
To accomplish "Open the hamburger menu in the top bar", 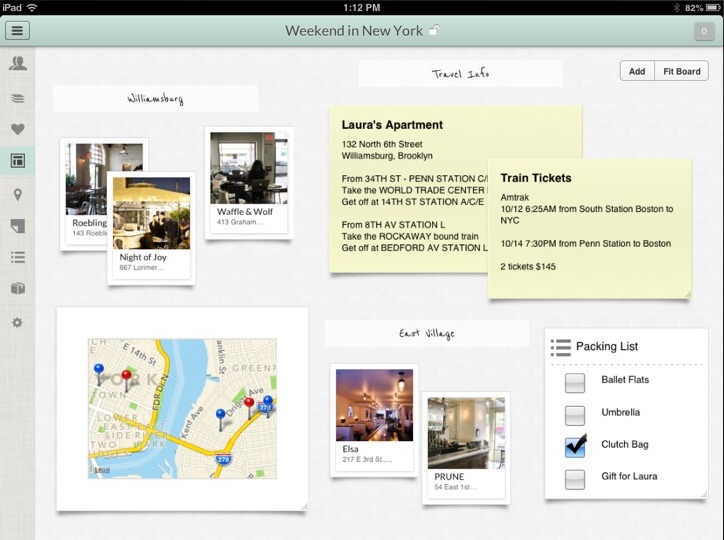I will point(17,30).
